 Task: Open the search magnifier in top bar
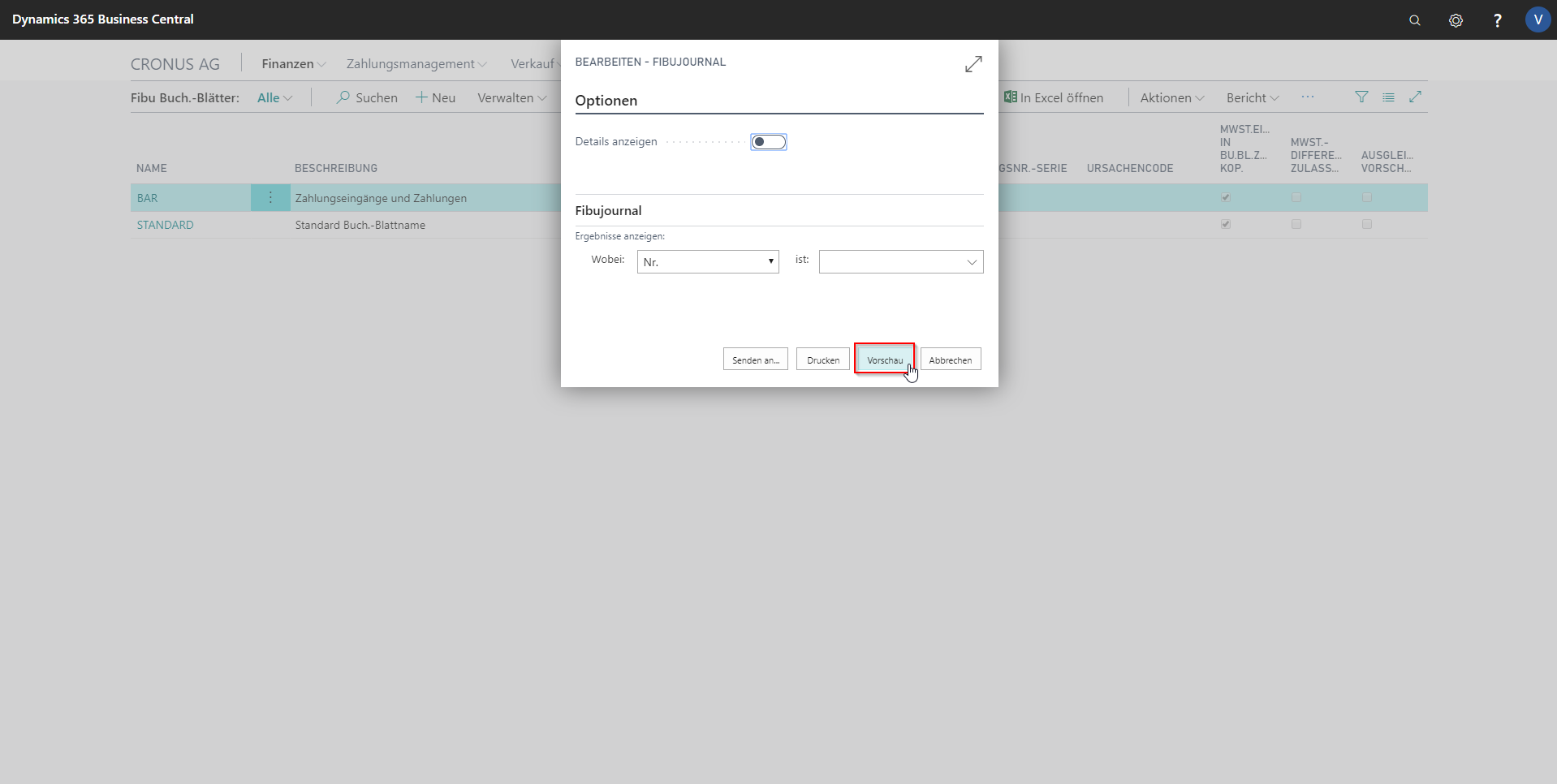pos(1414,20)
